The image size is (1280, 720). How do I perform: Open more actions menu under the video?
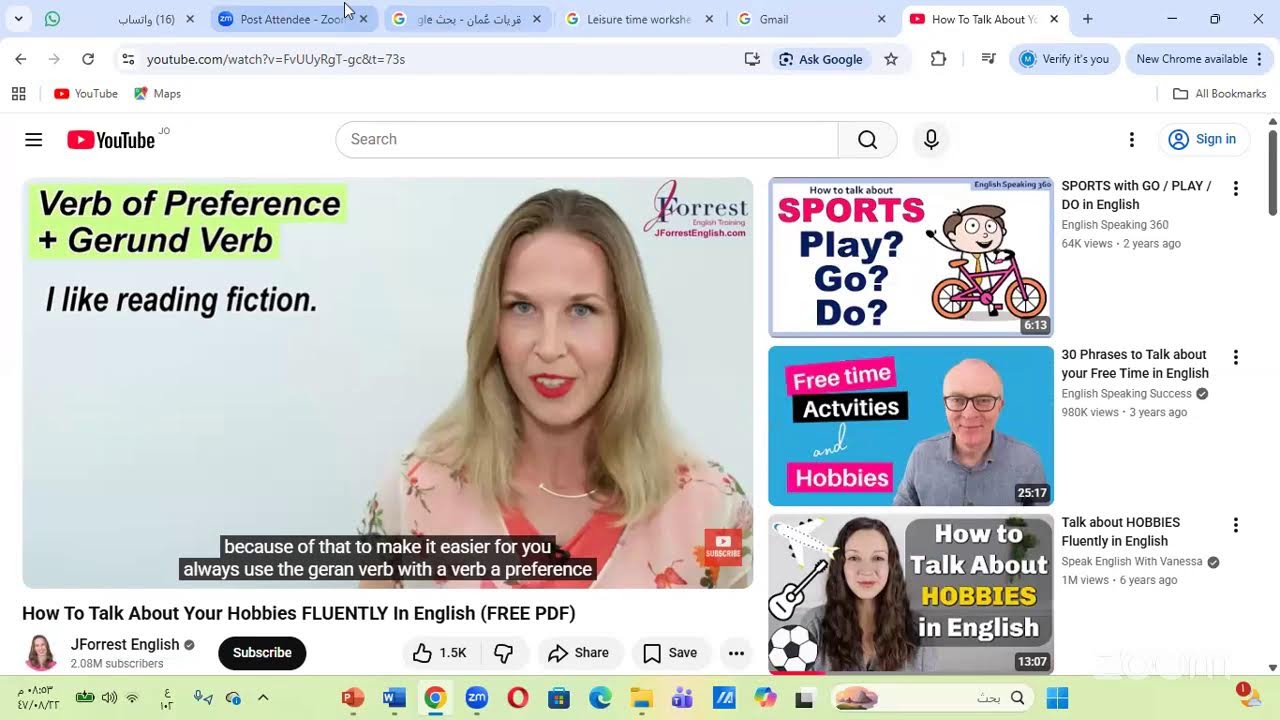tap(736, 653)
